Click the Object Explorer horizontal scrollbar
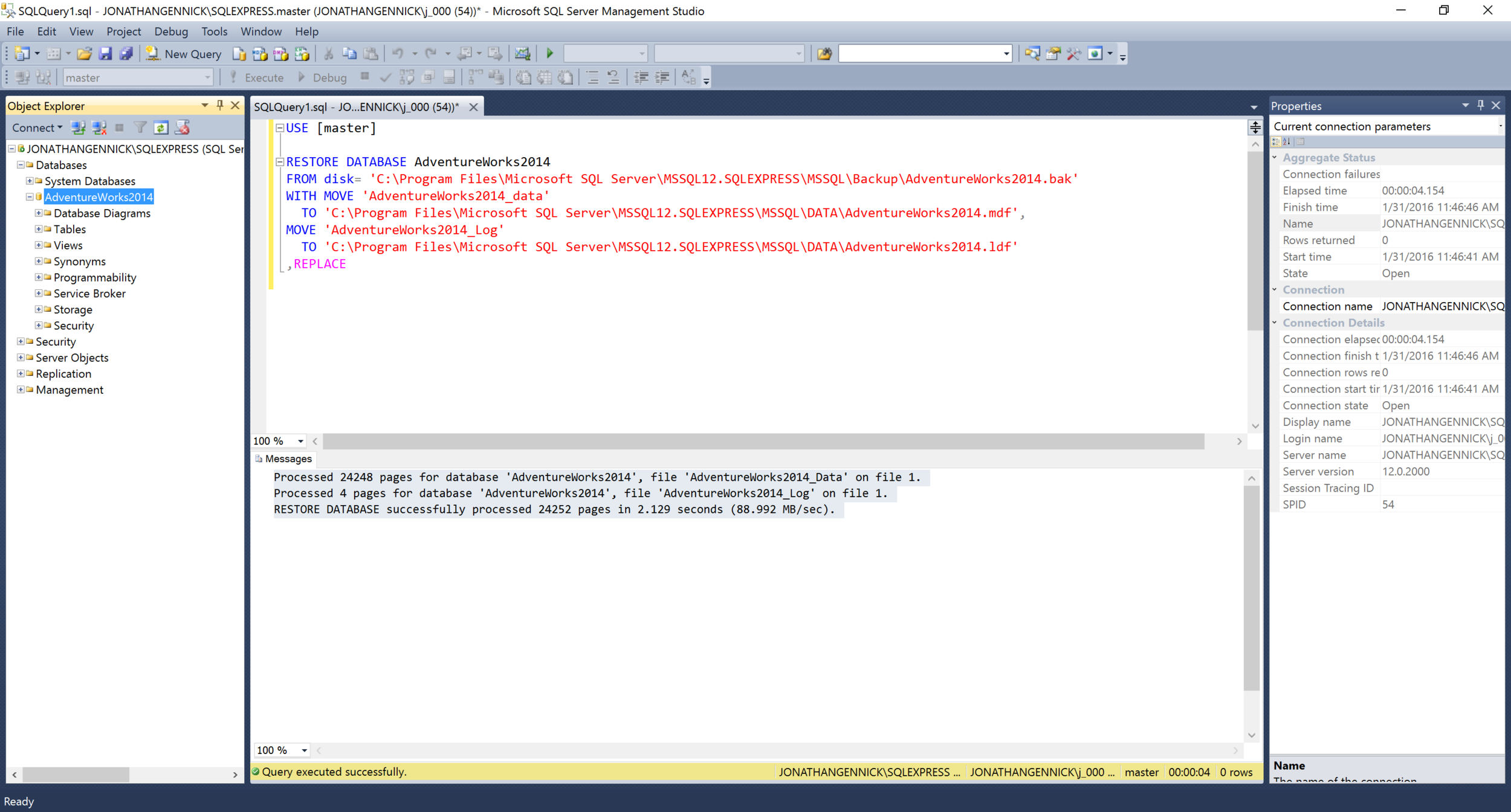This screenshot has height=812, width=1511. click(x=76, y=774)
